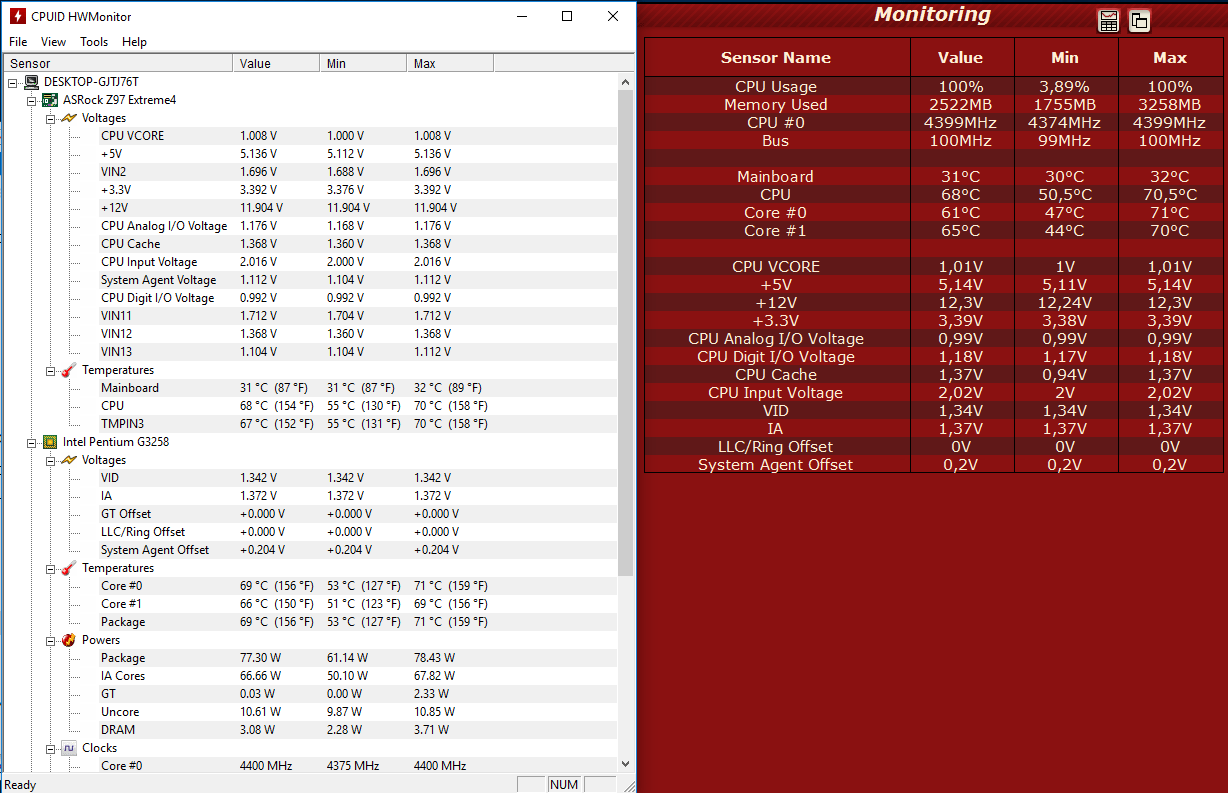Click the 77.30 W Package power value
This screenshot has width=1228, height=793.
pyautogui.click(x=260, y=658)
